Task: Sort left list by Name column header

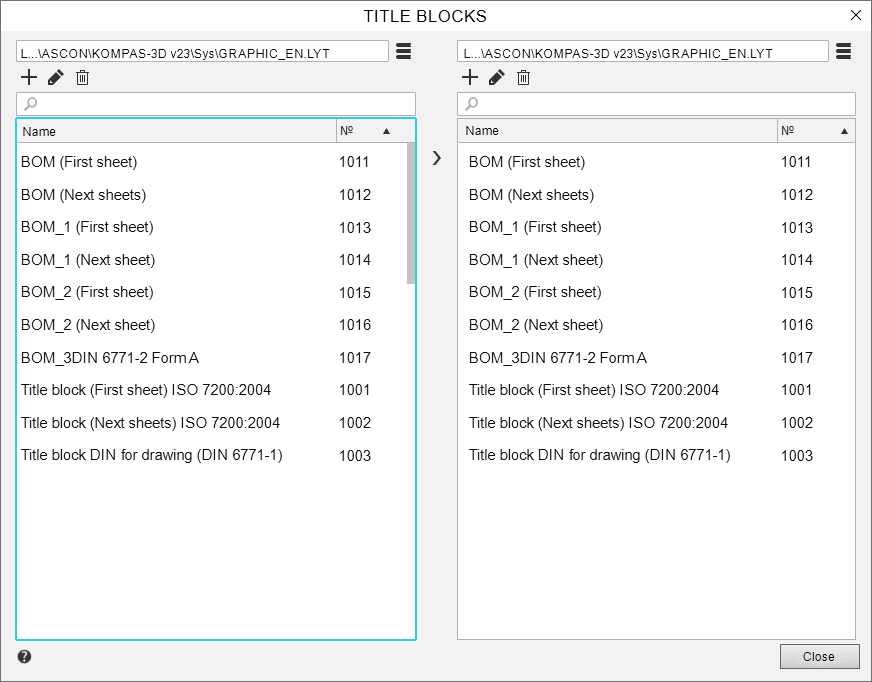Action: (x=176, y=131)
